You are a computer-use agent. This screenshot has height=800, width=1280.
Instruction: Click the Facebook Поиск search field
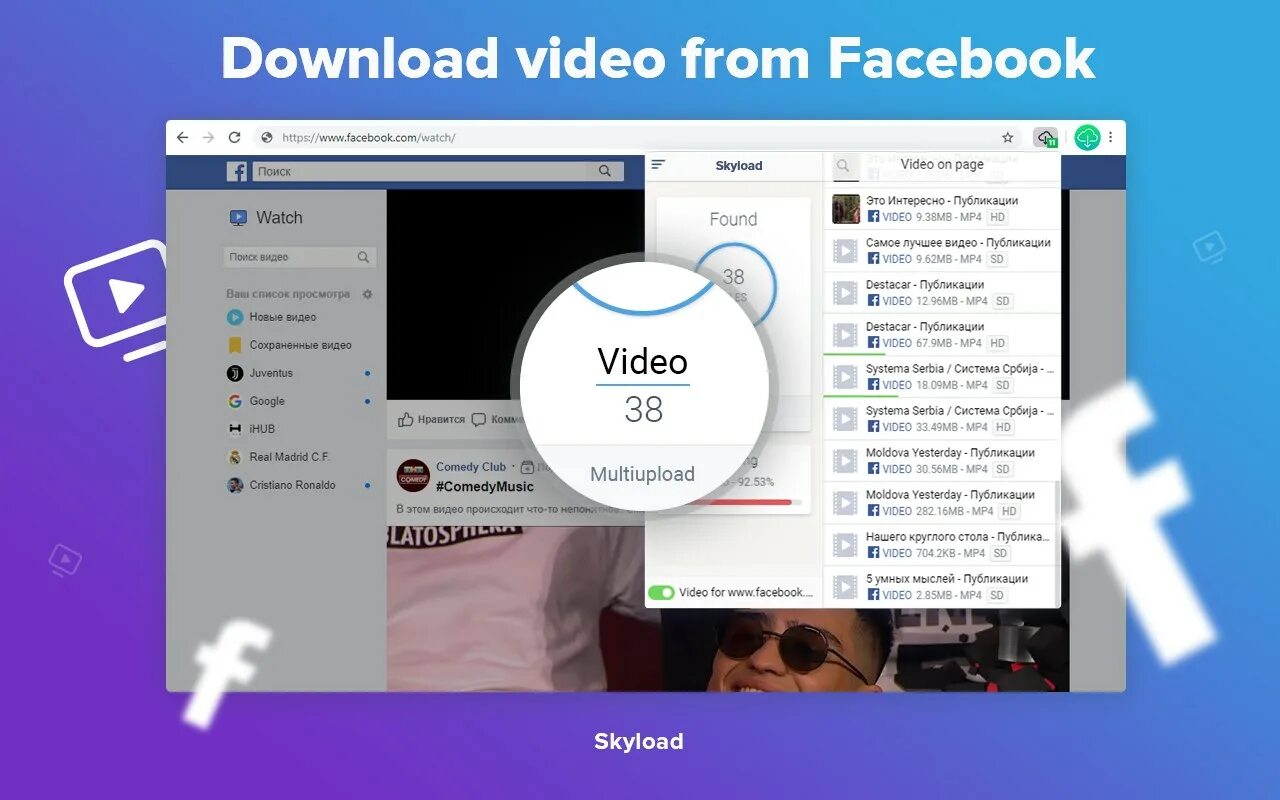click(x=438, y=171)
